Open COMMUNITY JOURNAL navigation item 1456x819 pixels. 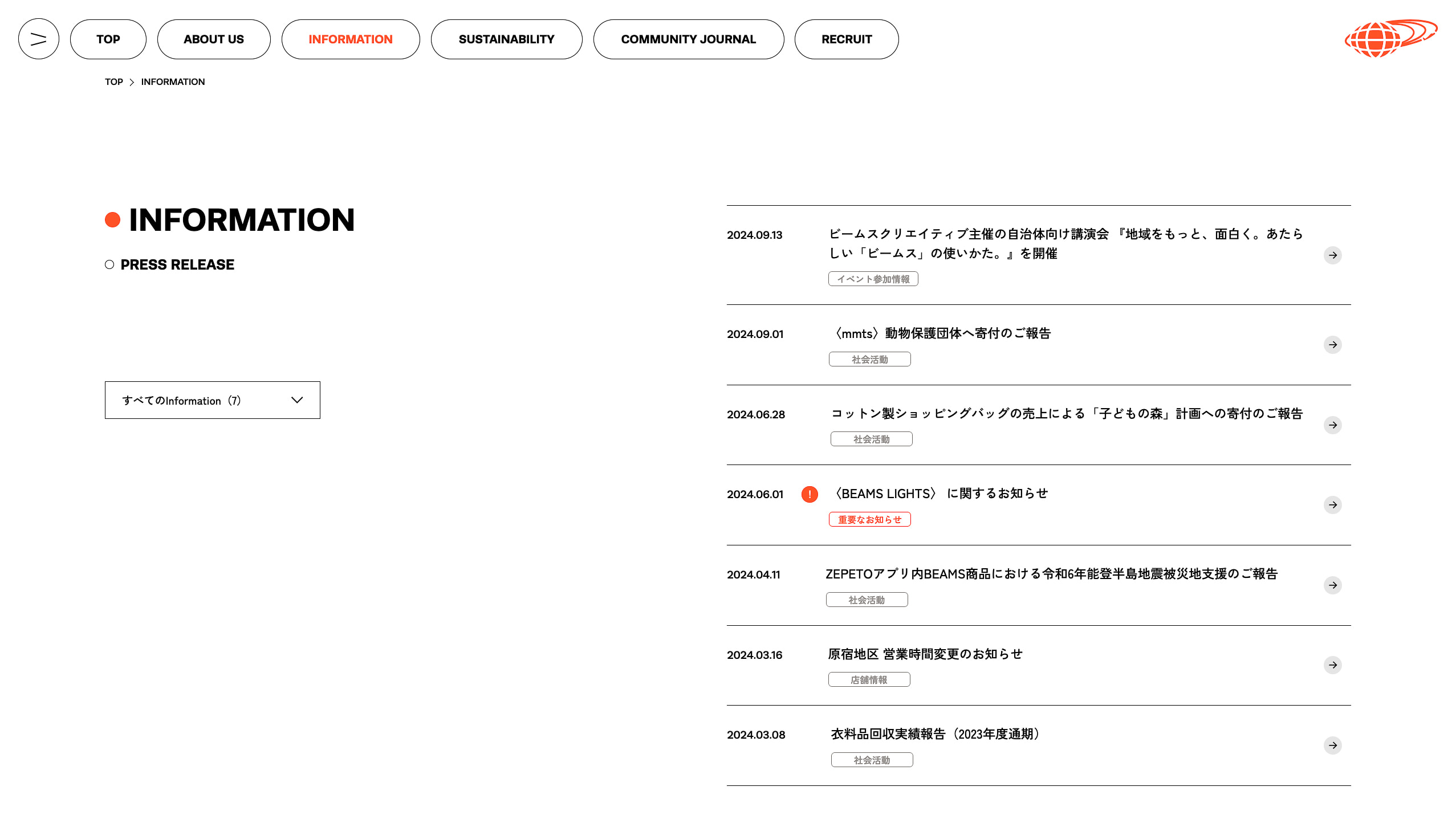[688, 39]
